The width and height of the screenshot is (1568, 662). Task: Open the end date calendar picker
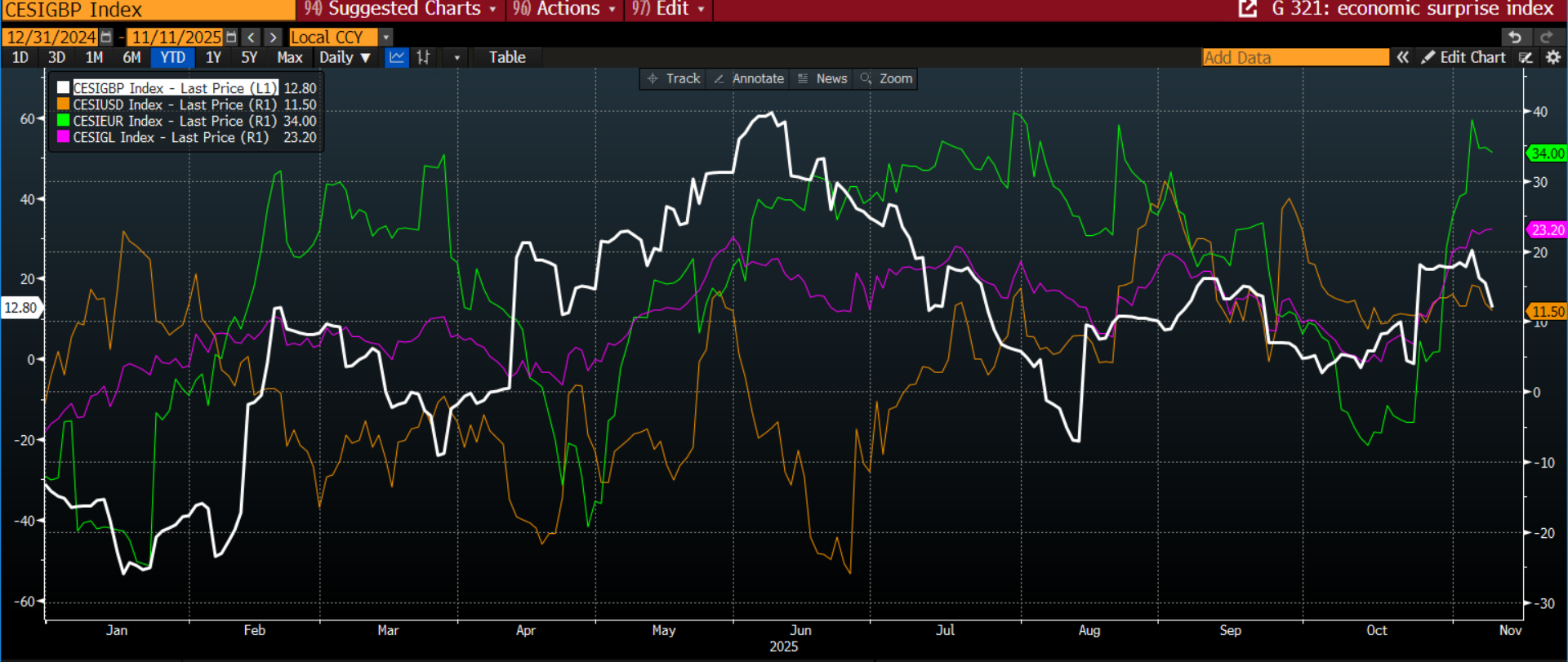(x=231, y=38)
